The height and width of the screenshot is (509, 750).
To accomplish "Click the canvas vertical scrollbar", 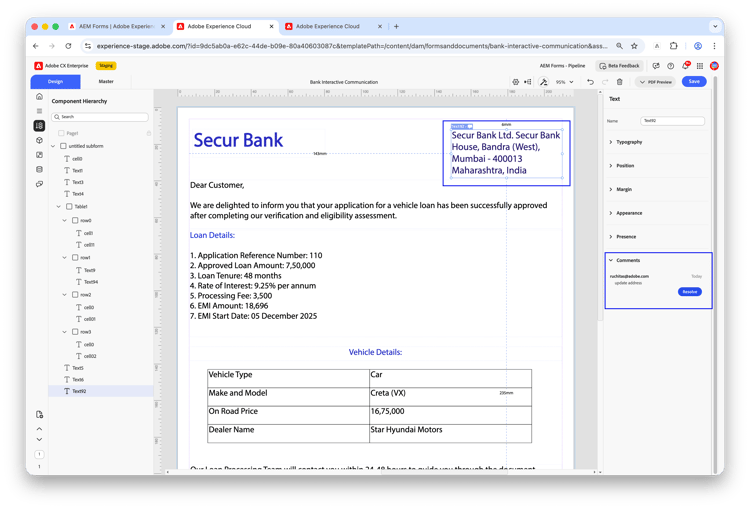I will tap(600, 206).
